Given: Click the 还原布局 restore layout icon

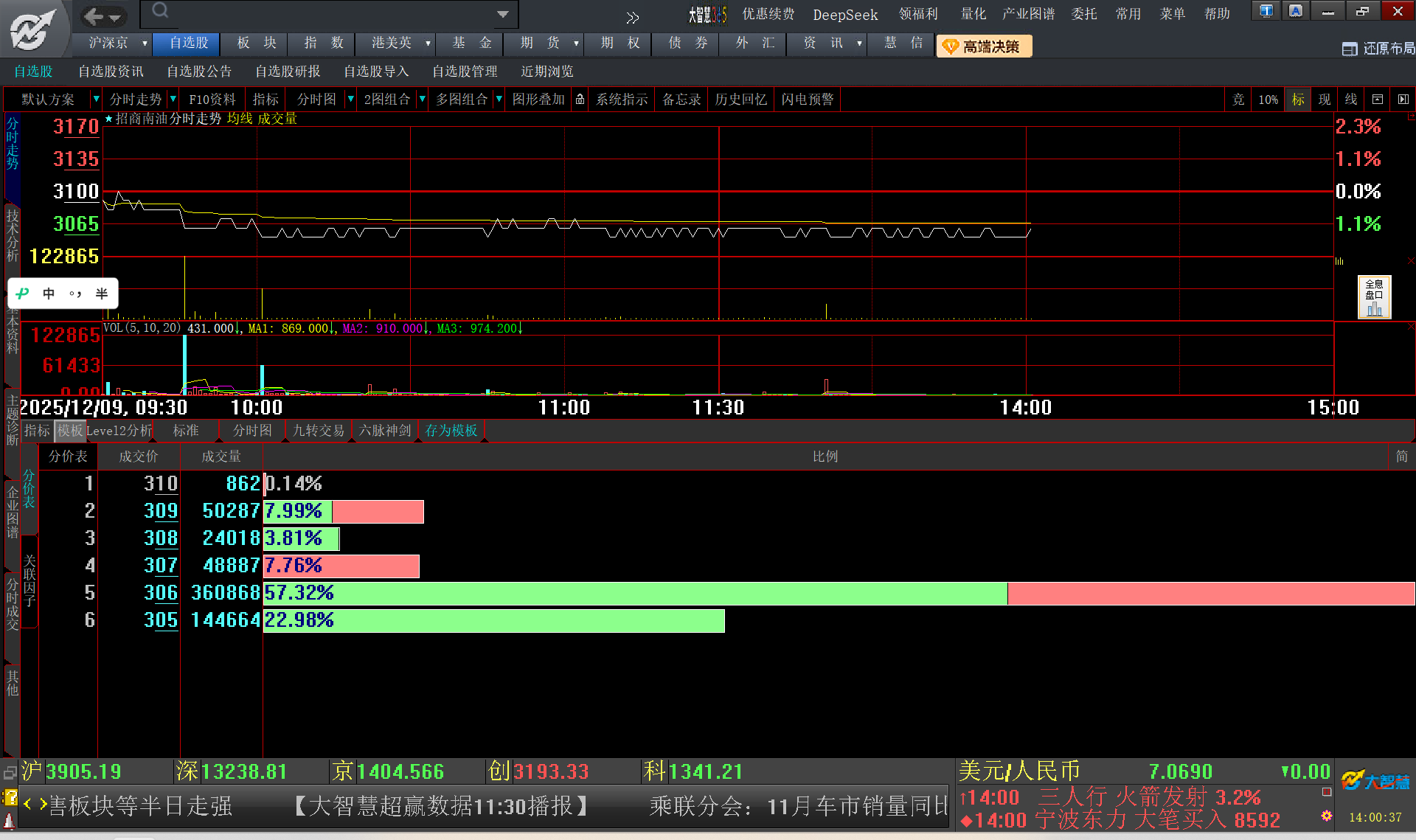Looking at the screenshot, I should point(1350,49).
